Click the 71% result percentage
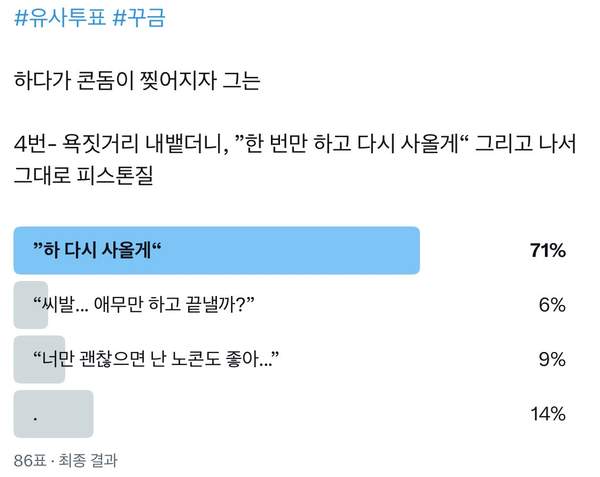This screenshot has width=600, height=477. coord(548,250)
